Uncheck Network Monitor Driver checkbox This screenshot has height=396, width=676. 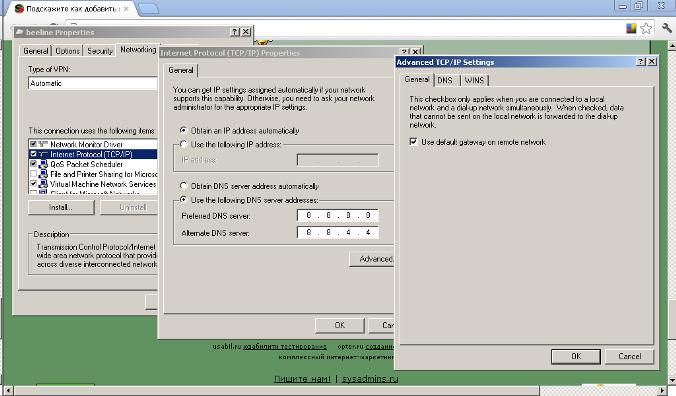tap(33, 144)
